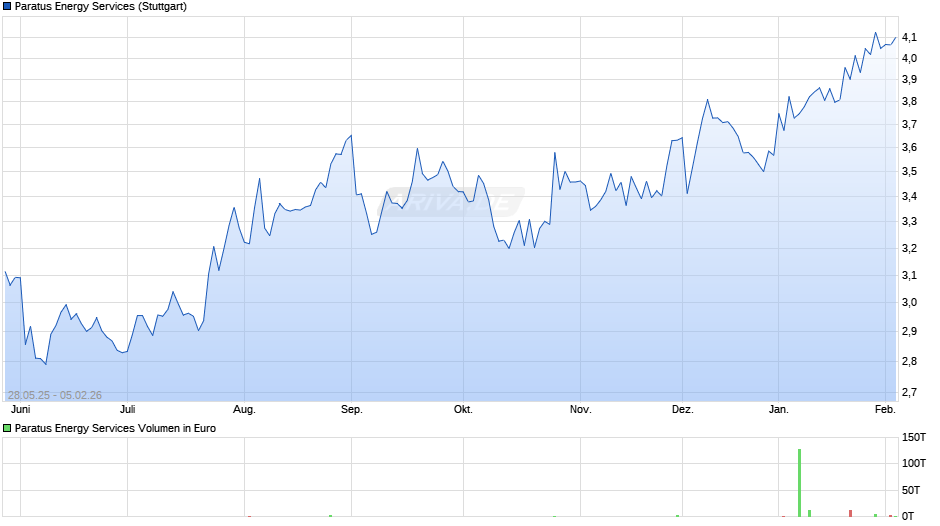940x526 pixels.
Task: Click the green Volumen legend square
Action: [x=7, y=428]
